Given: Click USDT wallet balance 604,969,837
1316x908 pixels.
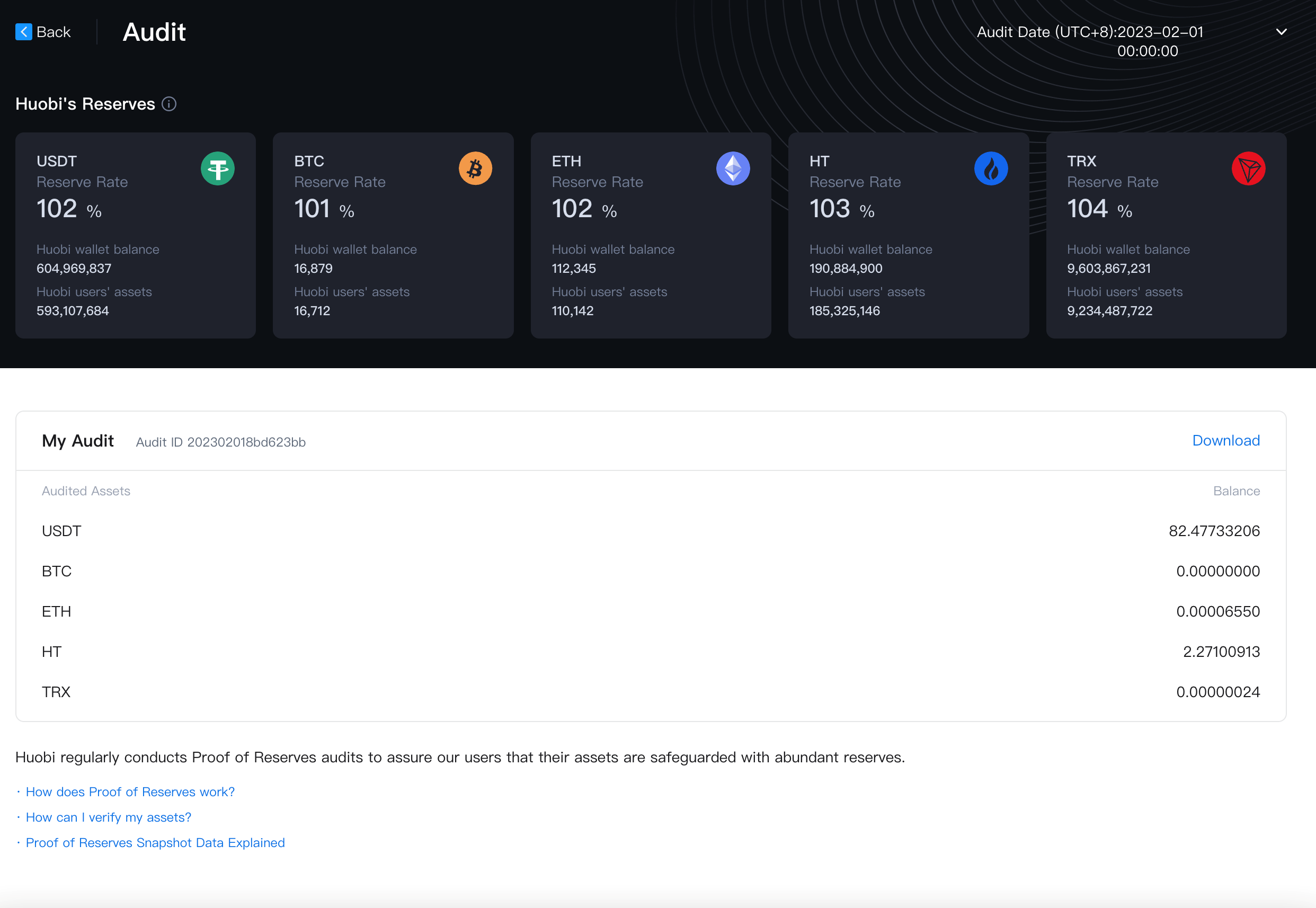Looking at the screenshot, I should tap(74, 269).
